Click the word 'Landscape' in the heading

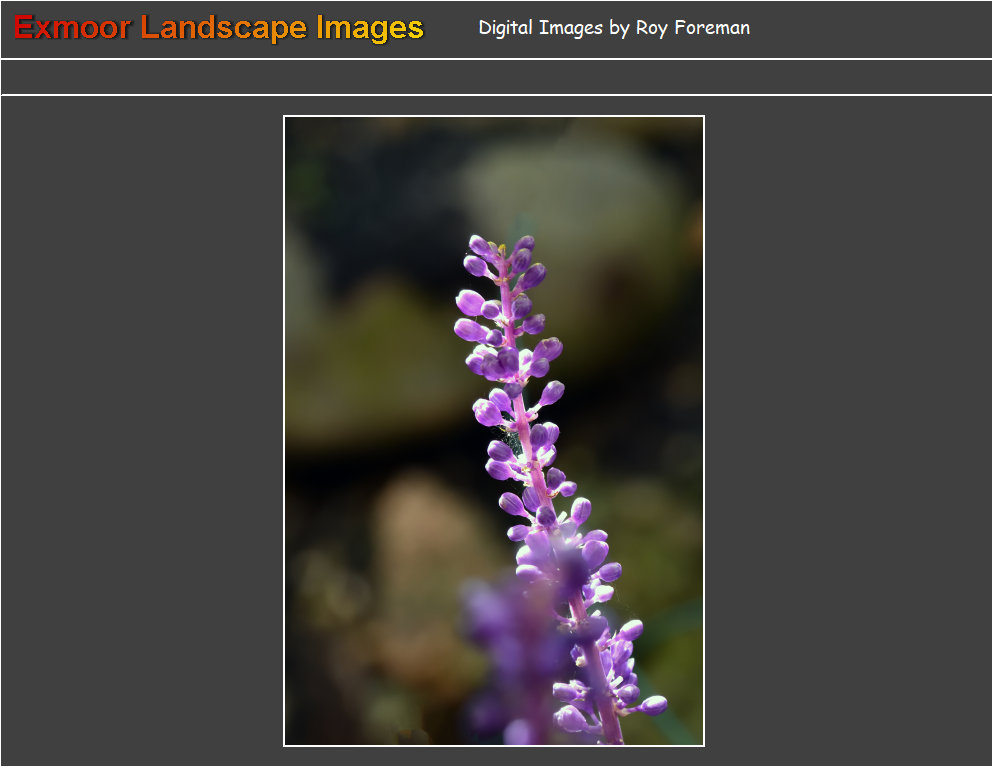pyautogui.click(x=224, y=28)
